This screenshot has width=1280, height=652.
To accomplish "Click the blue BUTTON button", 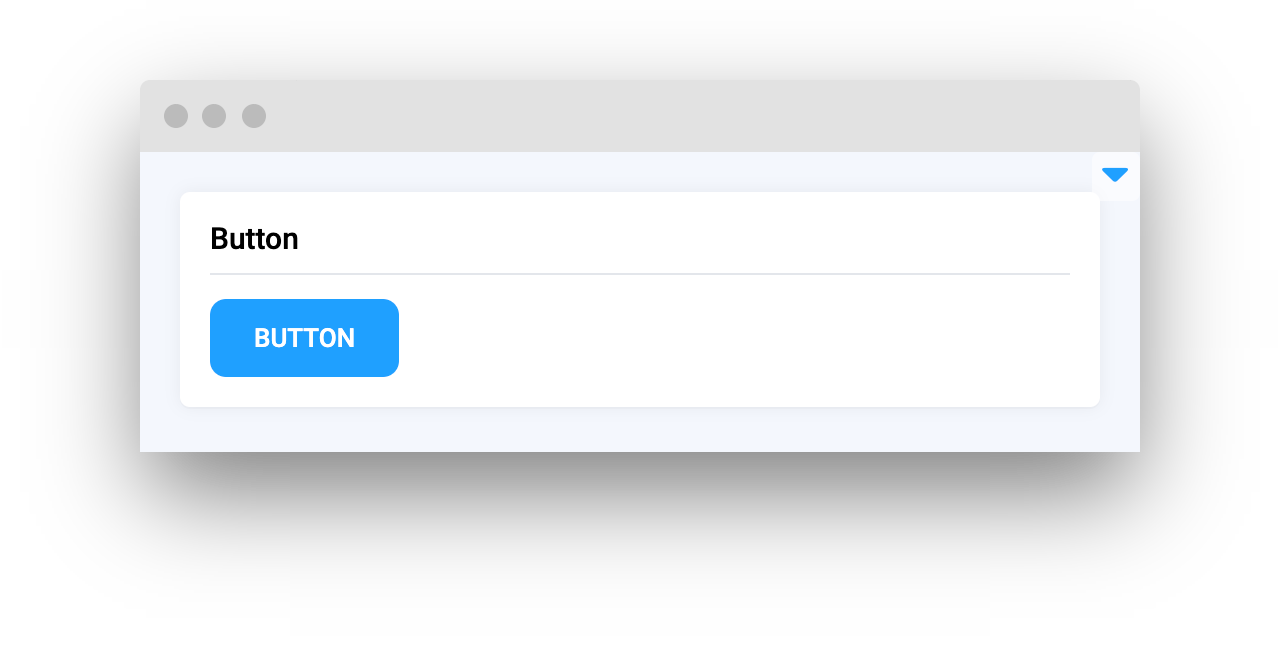I will click(x=304, y=338).
